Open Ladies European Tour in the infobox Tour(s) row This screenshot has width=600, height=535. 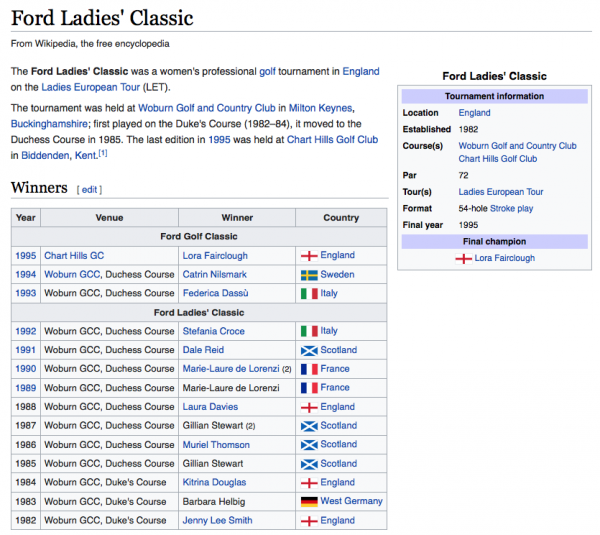(x=501, y=192)
